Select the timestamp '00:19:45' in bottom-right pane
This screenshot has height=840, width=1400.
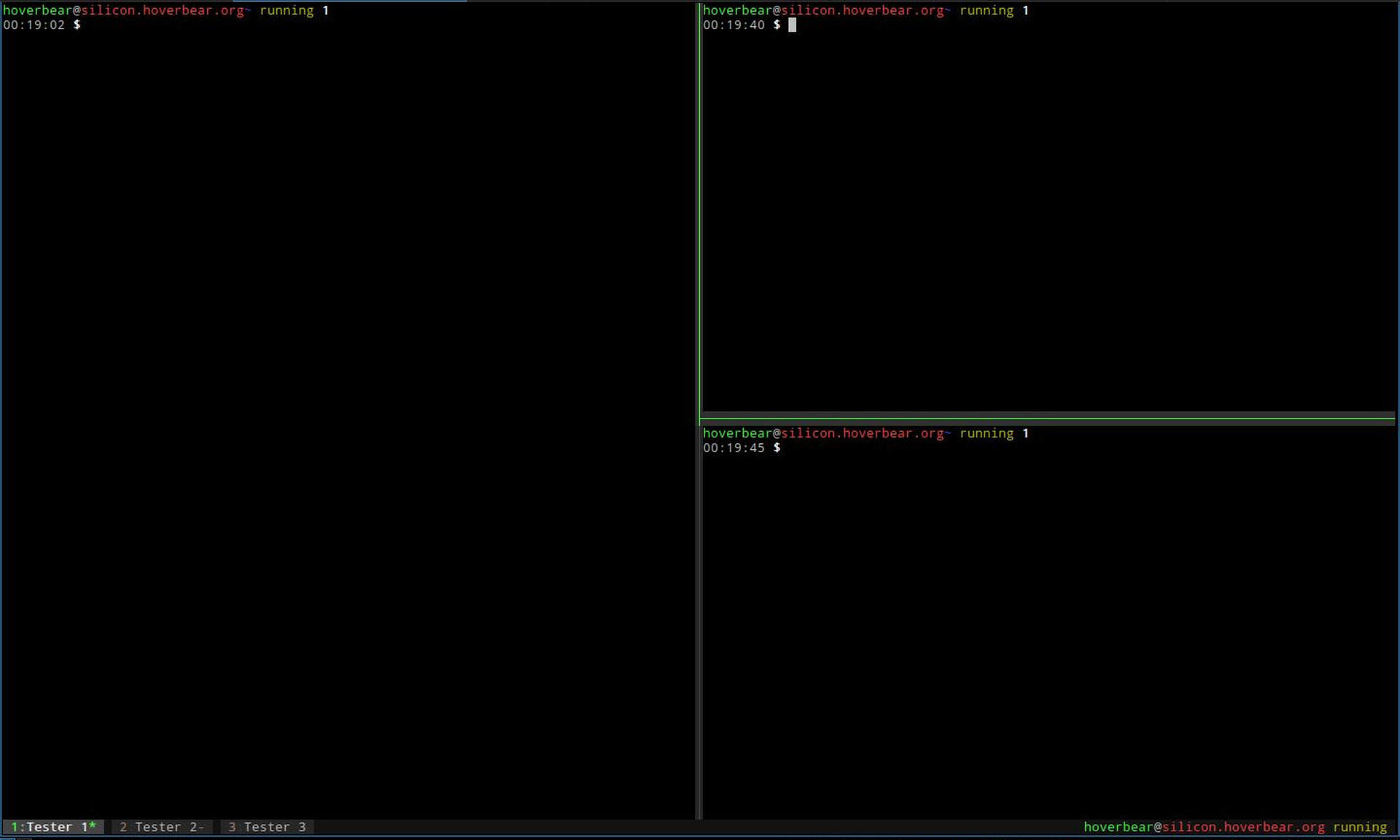click(734, 448)
